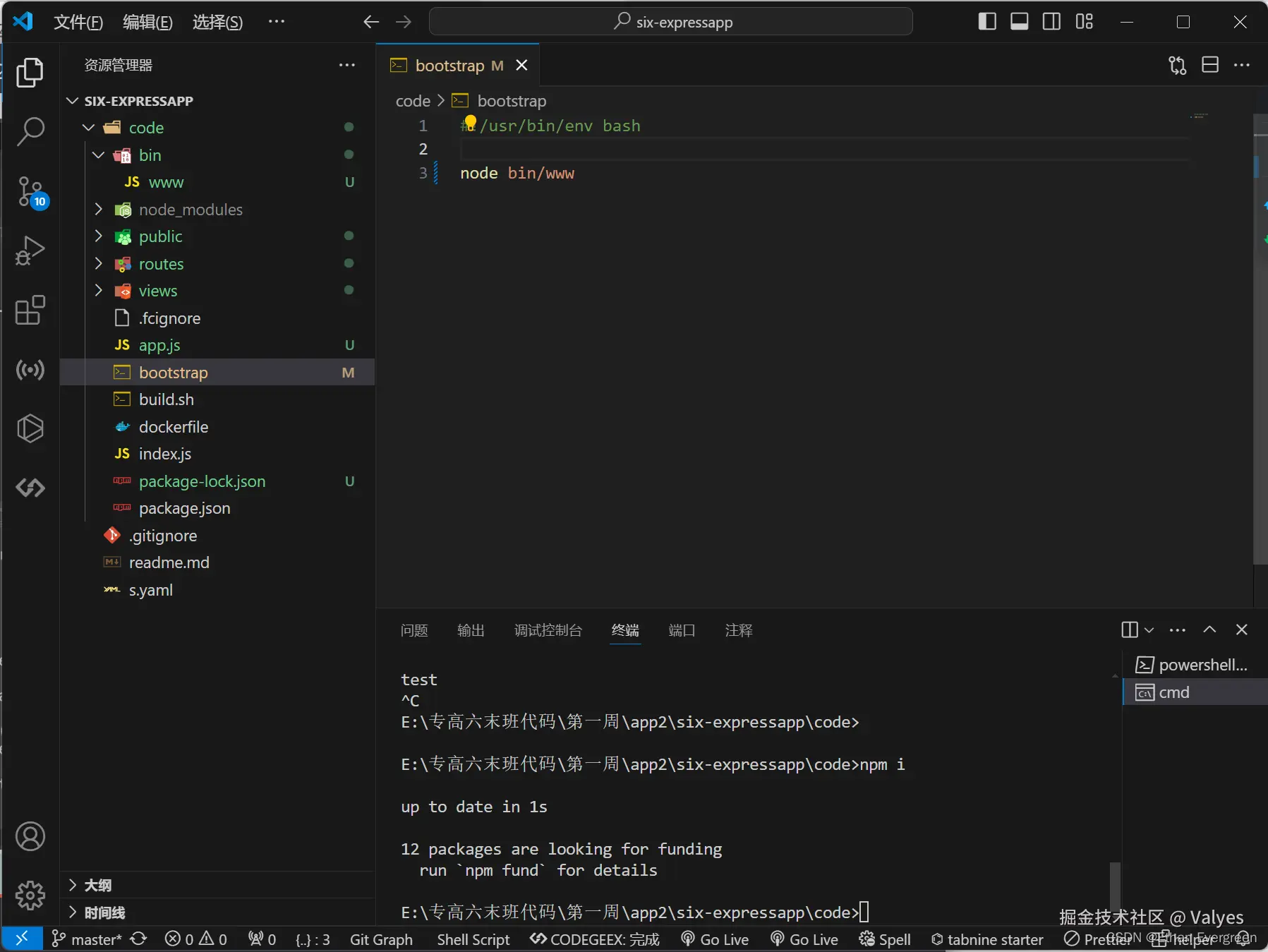Open the Run and Debug view
The image size is (1268, 952).
click(x=30, y=251)
